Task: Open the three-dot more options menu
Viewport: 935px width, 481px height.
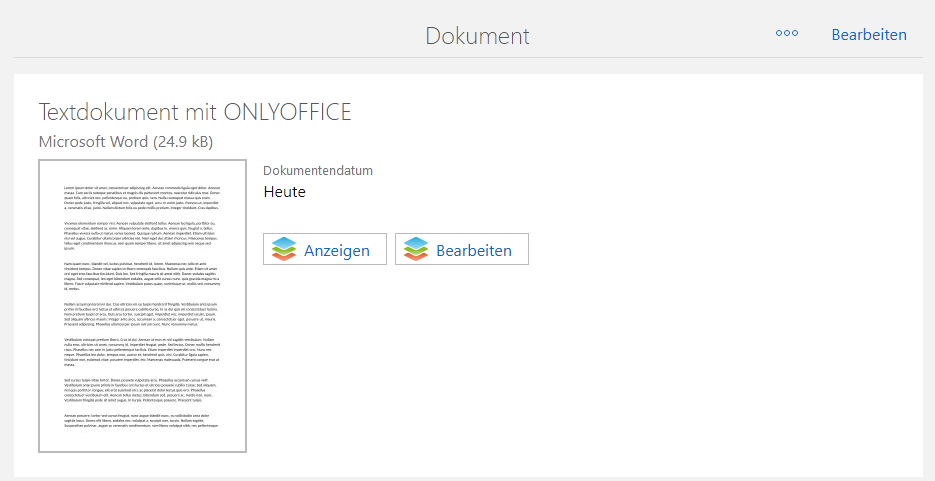Action: tap(787, 34)
